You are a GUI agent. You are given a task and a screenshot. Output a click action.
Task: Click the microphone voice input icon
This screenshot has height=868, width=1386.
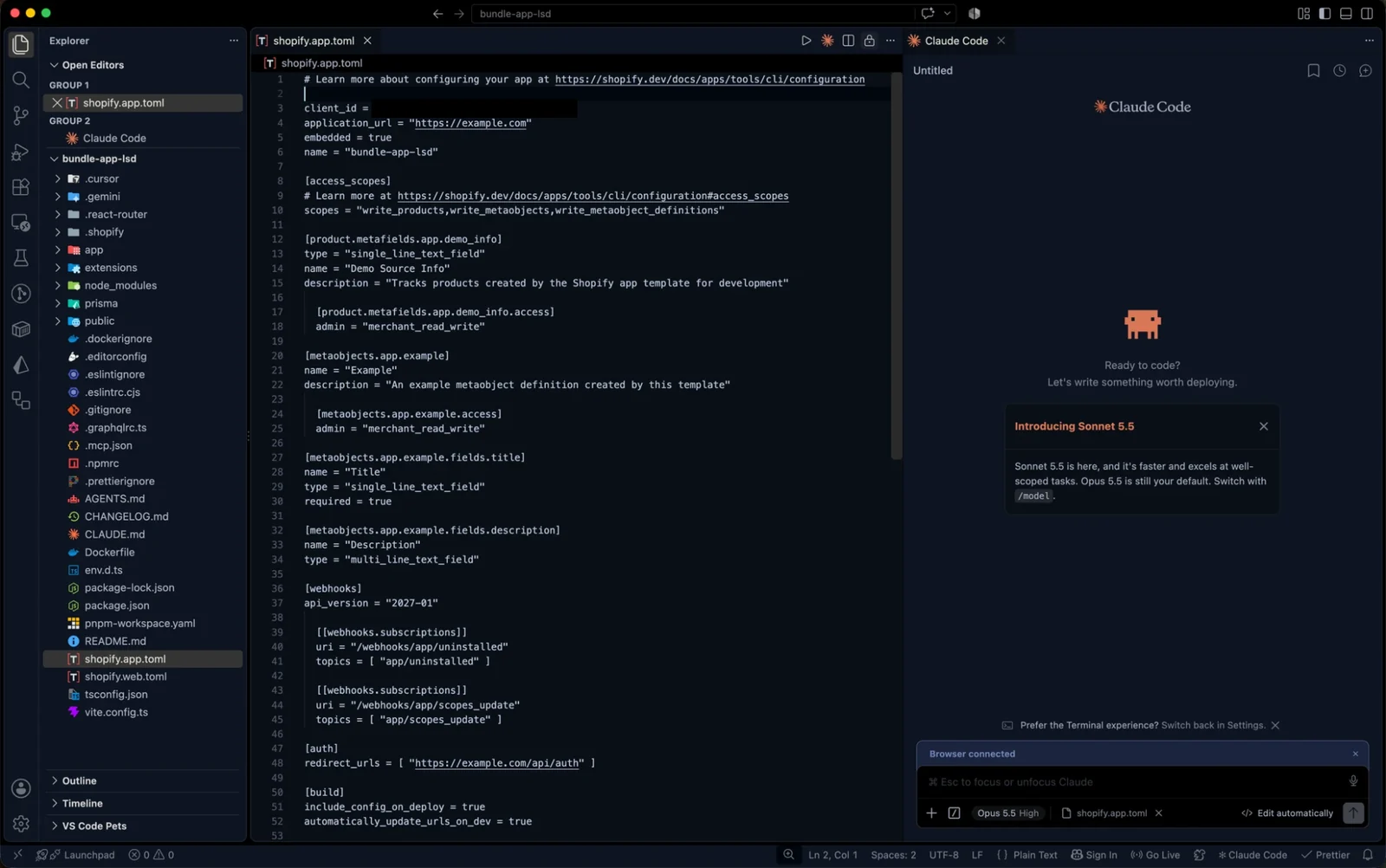(1353, 781)
